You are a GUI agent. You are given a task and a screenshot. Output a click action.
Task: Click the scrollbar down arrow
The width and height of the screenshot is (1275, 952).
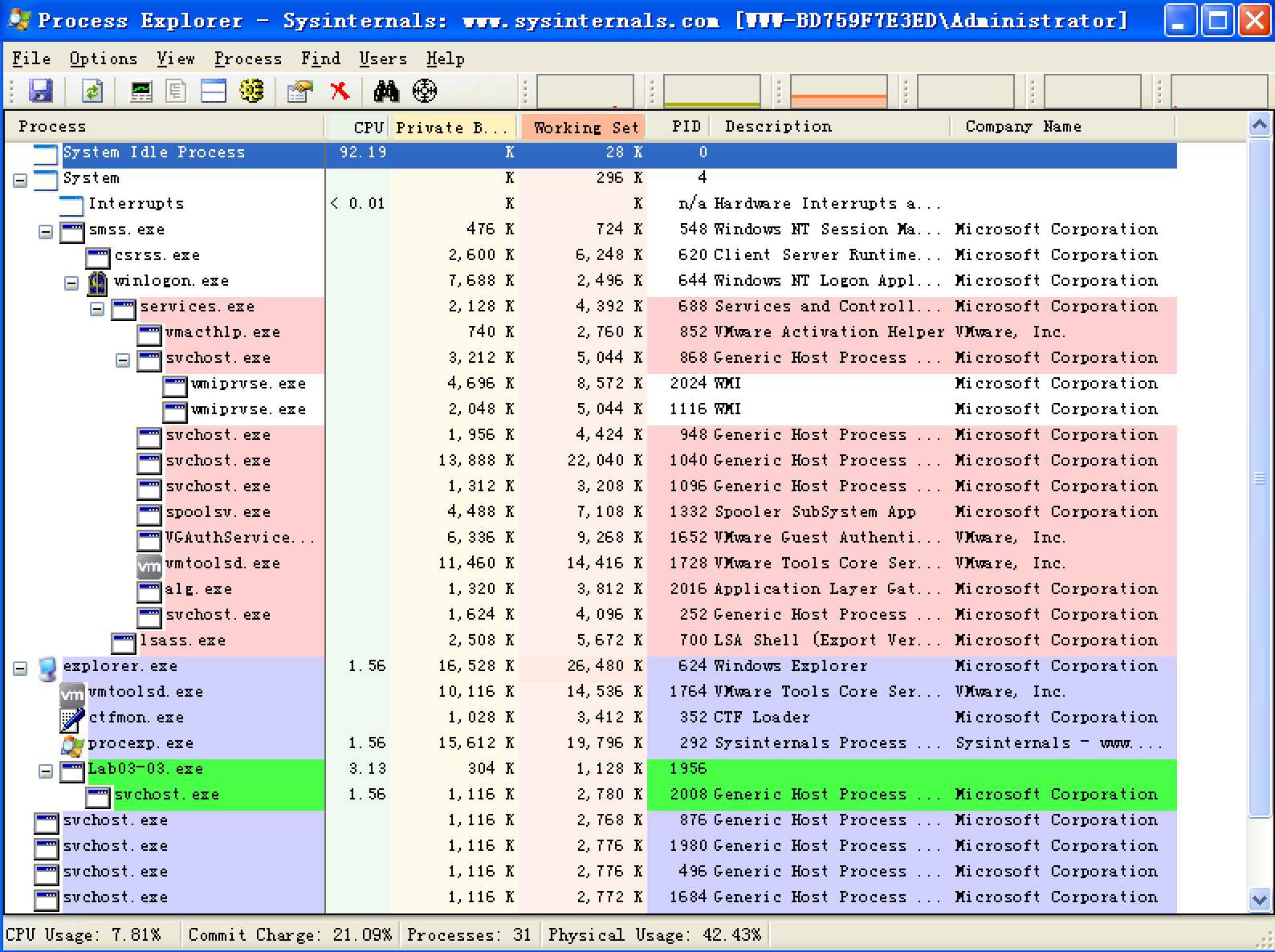point(1260,900)
